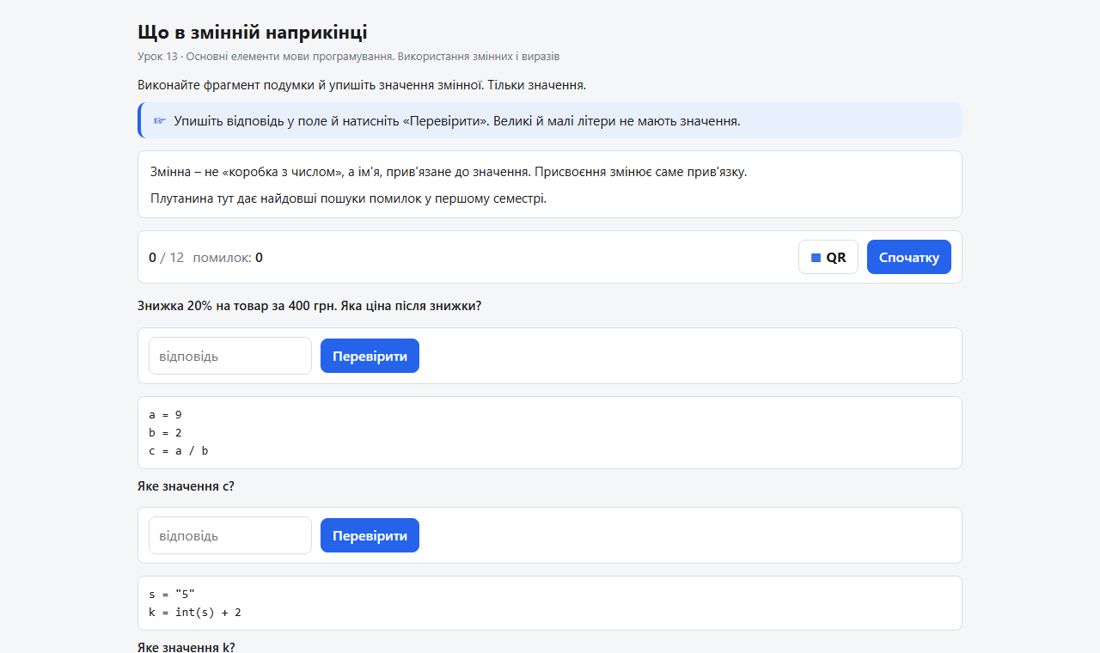The image size is (1100, 653).
Task: Click the question 'Яке значення k?'
Action: [x=186, y=647]
